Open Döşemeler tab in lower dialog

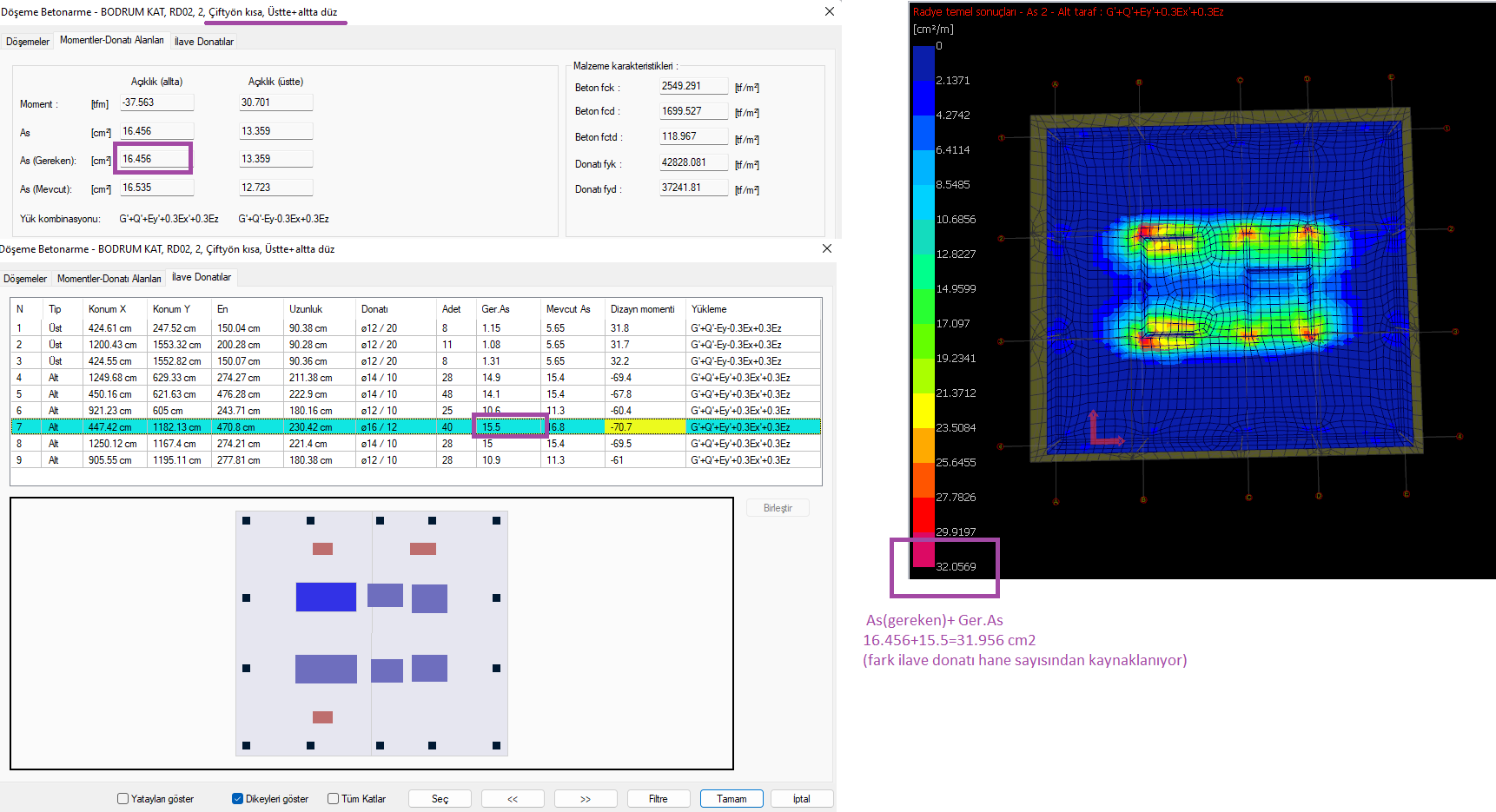[x=25, y=279]
